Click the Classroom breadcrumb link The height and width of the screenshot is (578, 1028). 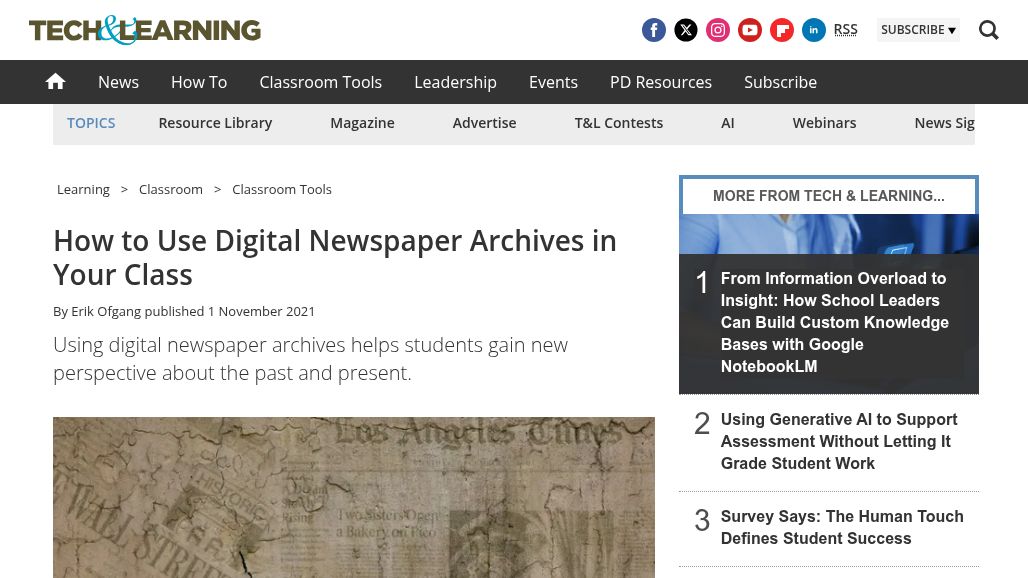tap(170, 189)
